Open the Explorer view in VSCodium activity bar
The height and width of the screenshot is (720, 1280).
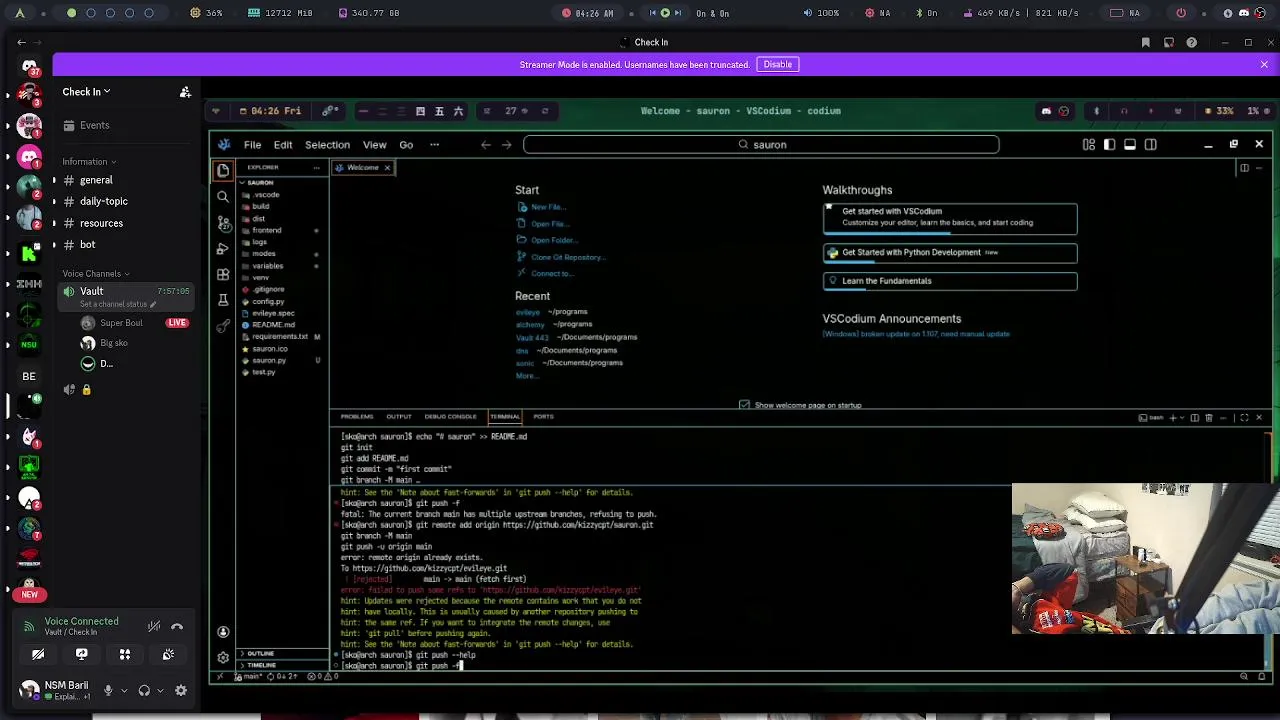tap(223, 170)
